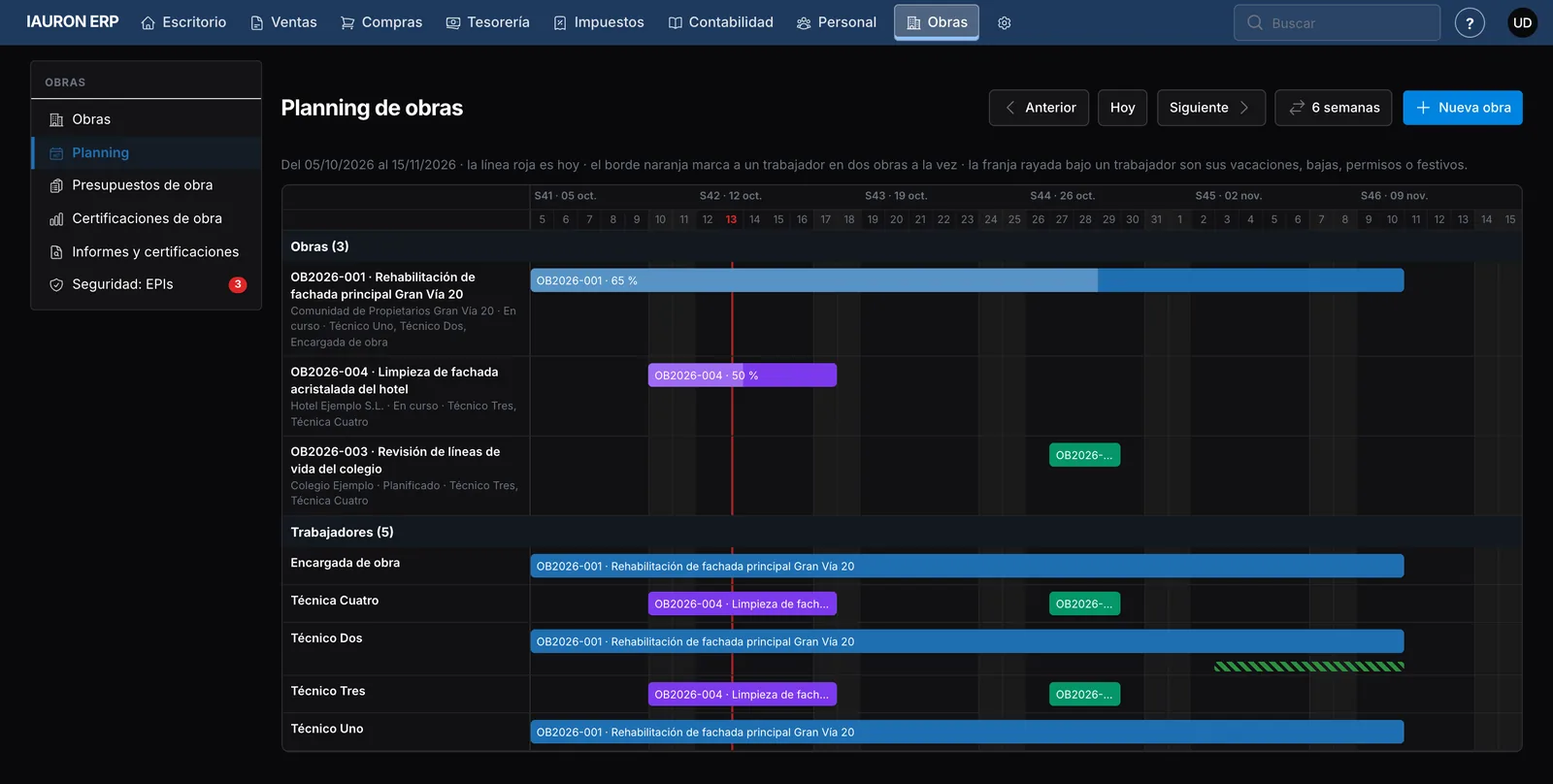Select the Obras top menu tab

(x=937, y=22)
